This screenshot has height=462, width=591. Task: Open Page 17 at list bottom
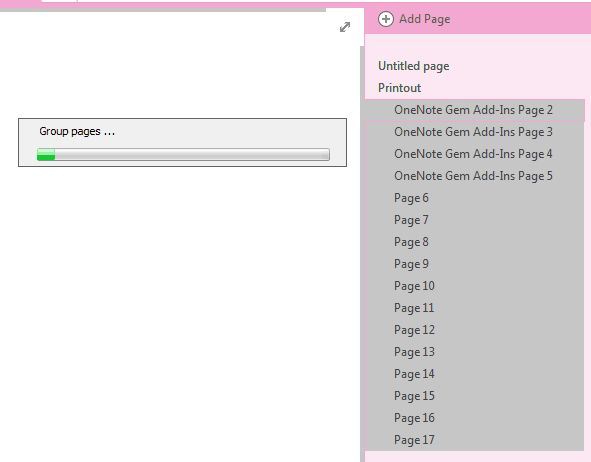click(475, 440)
